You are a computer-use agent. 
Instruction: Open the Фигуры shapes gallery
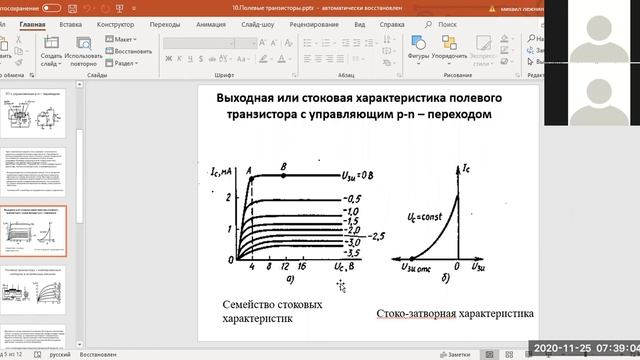(x=418, y=50)
